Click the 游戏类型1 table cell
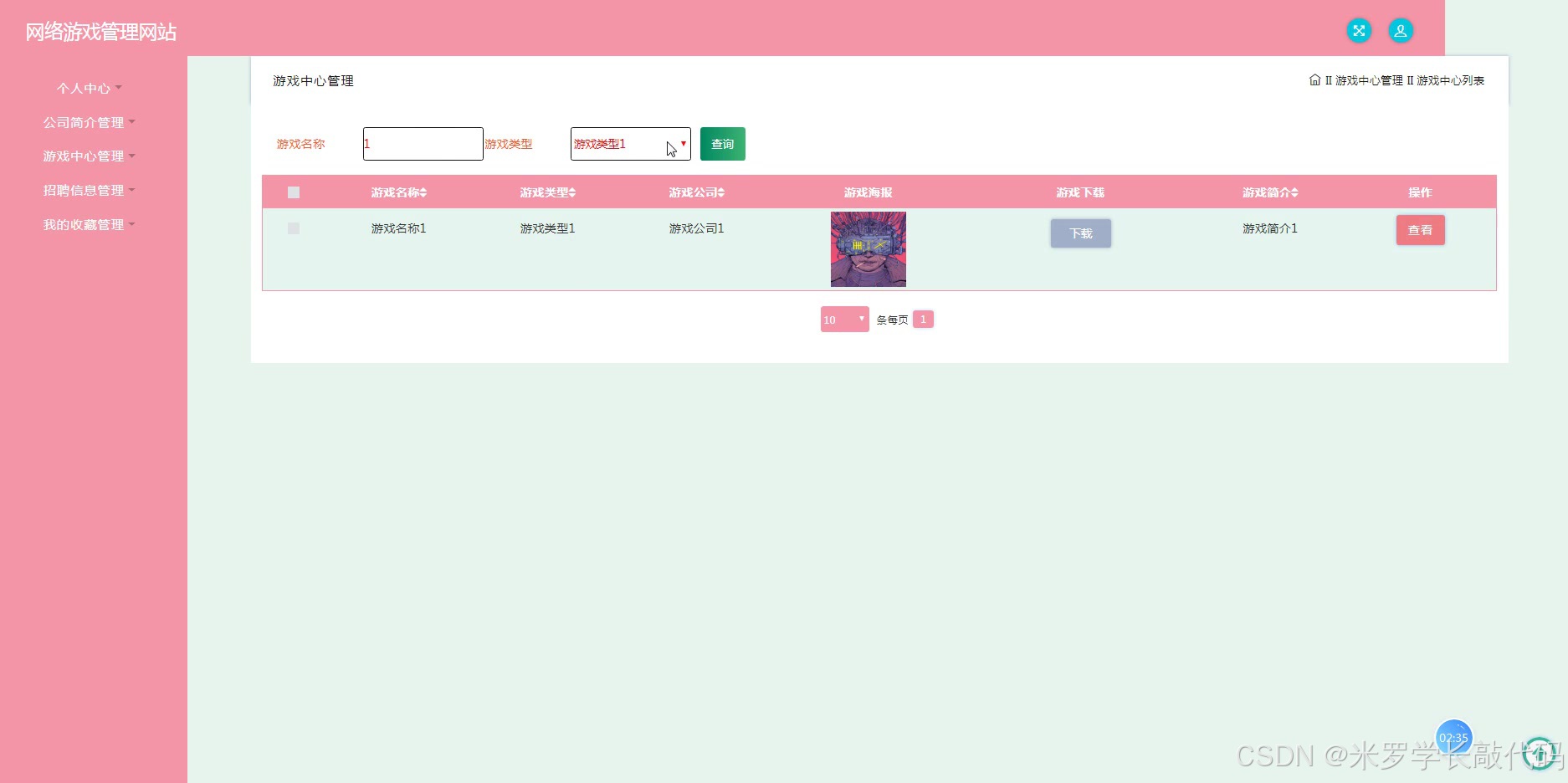Image resolution: width=1568 pixels, height=783 pixels. [x=548, y=228]
